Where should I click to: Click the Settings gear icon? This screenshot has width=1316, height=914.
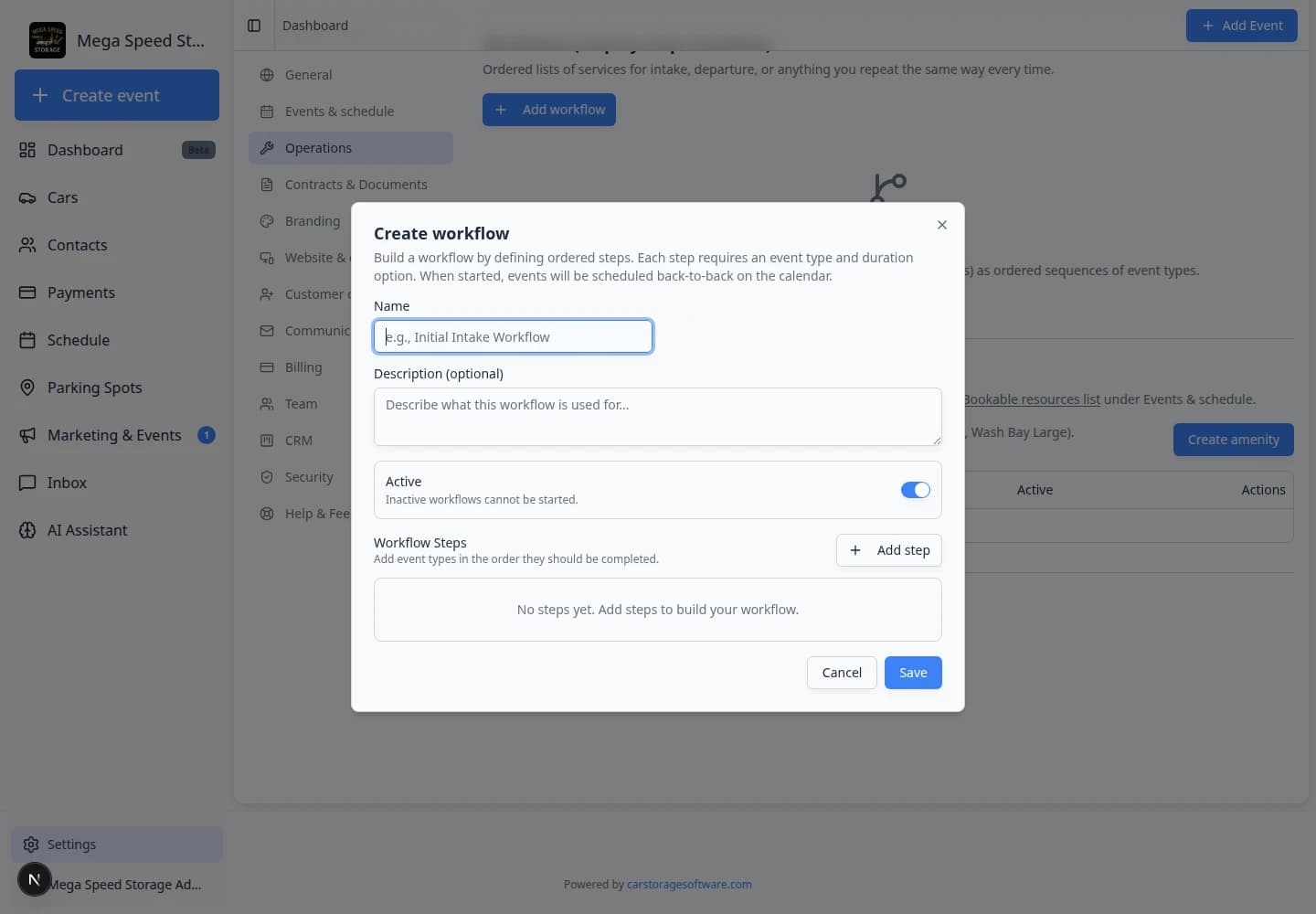click(x=31, y=845)
